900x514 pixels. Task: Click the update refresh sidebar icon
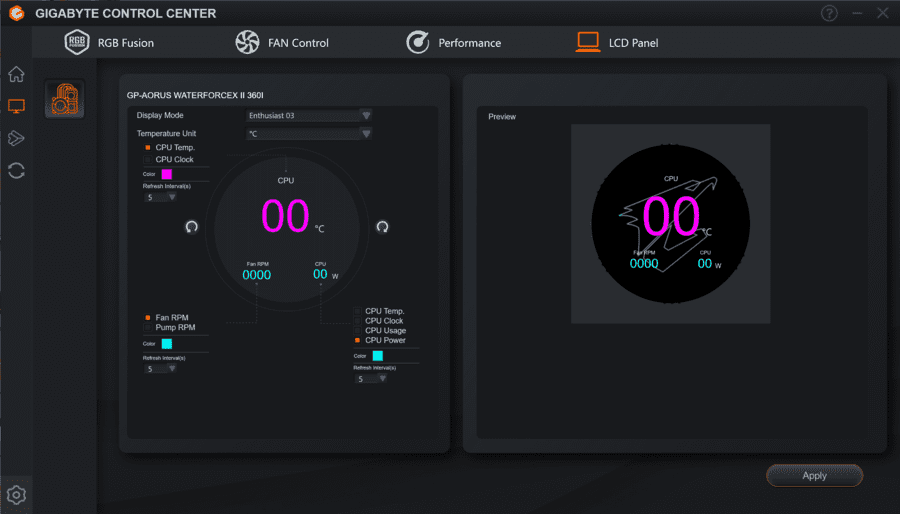pos(16,170)
